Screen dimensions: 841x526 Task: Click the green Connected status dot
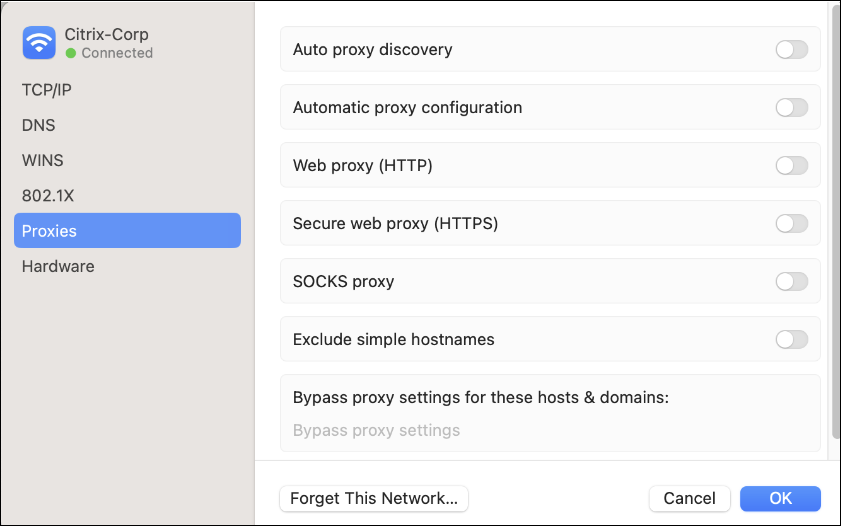click(x=71, y=53)
